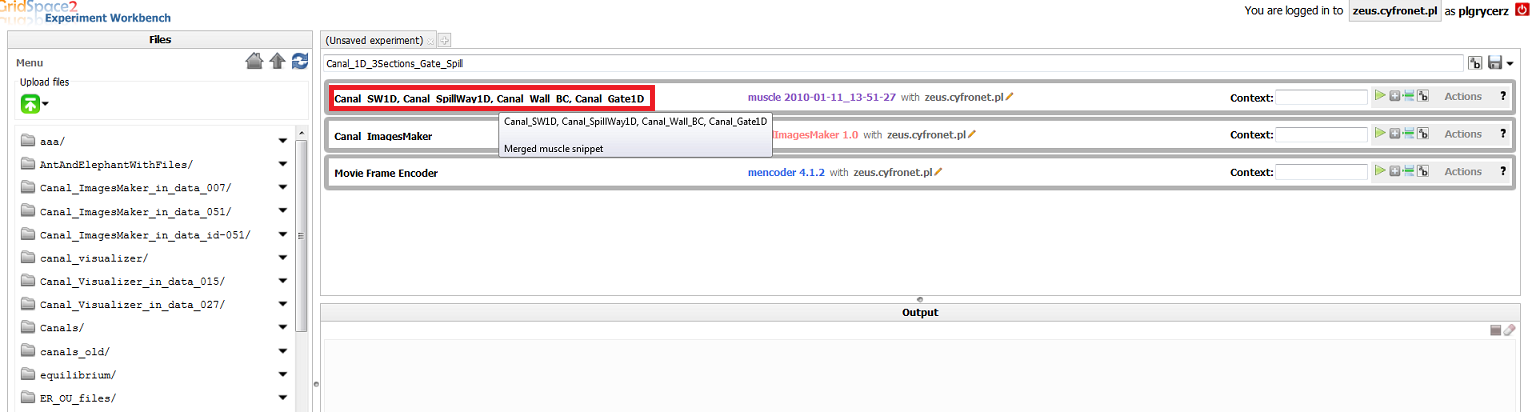The image size is (1535, 418).
Task: Clear the Output panel with eraser icon
Action: 1510,330
